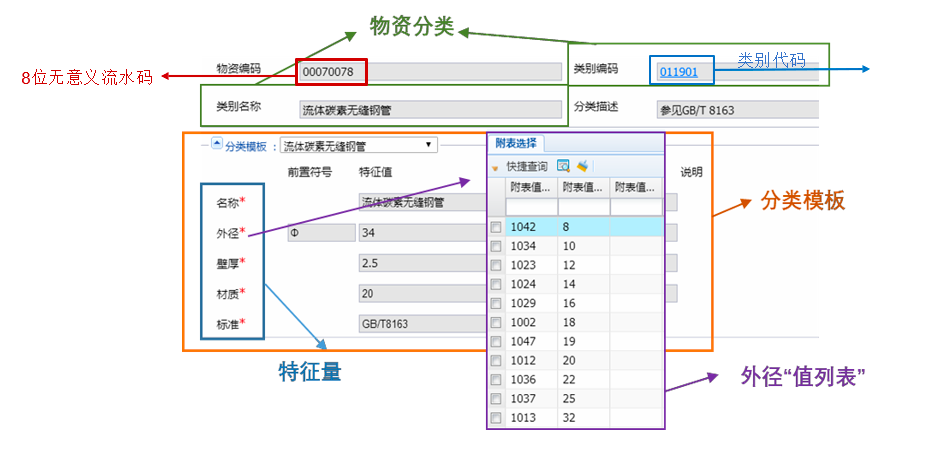Click the clear filter brush icon

582,166
